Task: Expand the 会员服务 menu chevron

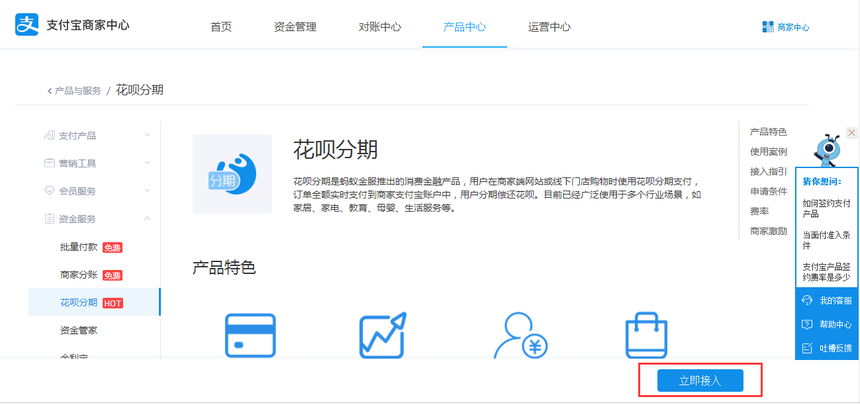Action: tap(148, 191)
